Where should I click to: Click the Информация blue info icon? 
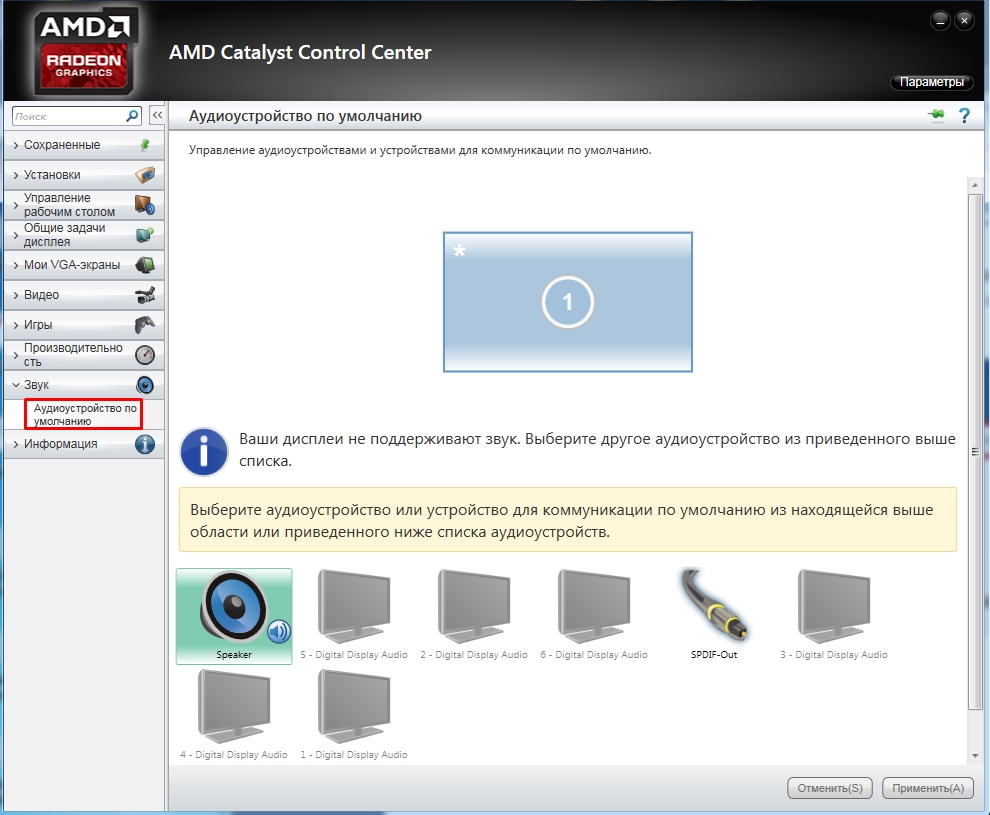145,444
